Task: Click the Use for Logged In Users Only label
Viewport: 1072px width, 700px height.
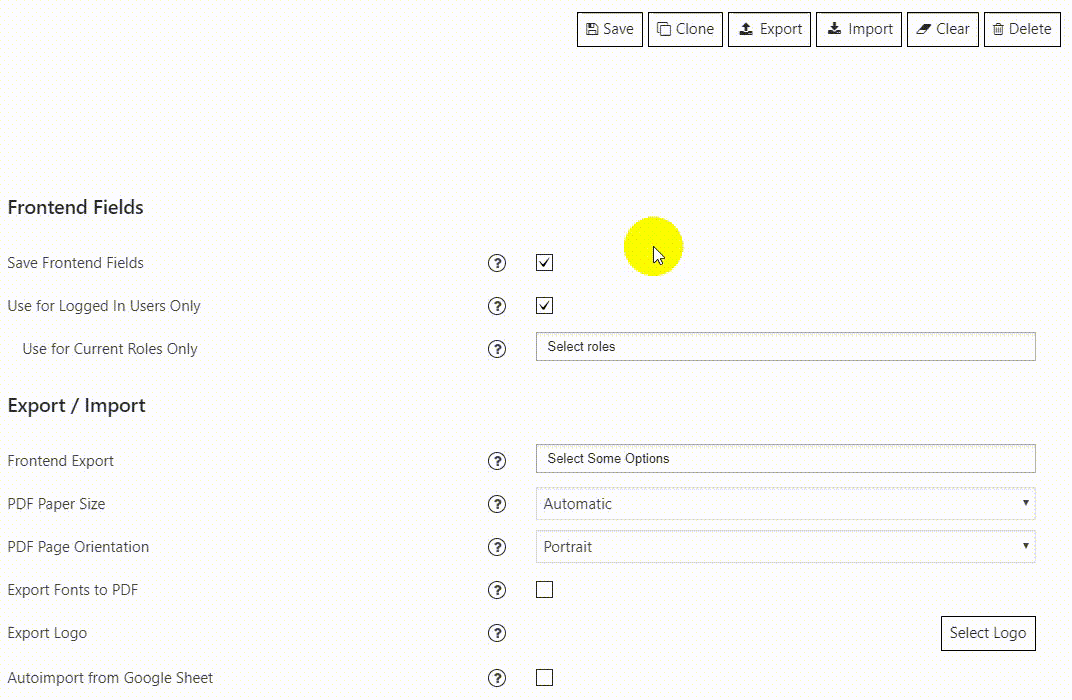Action: 104,306
